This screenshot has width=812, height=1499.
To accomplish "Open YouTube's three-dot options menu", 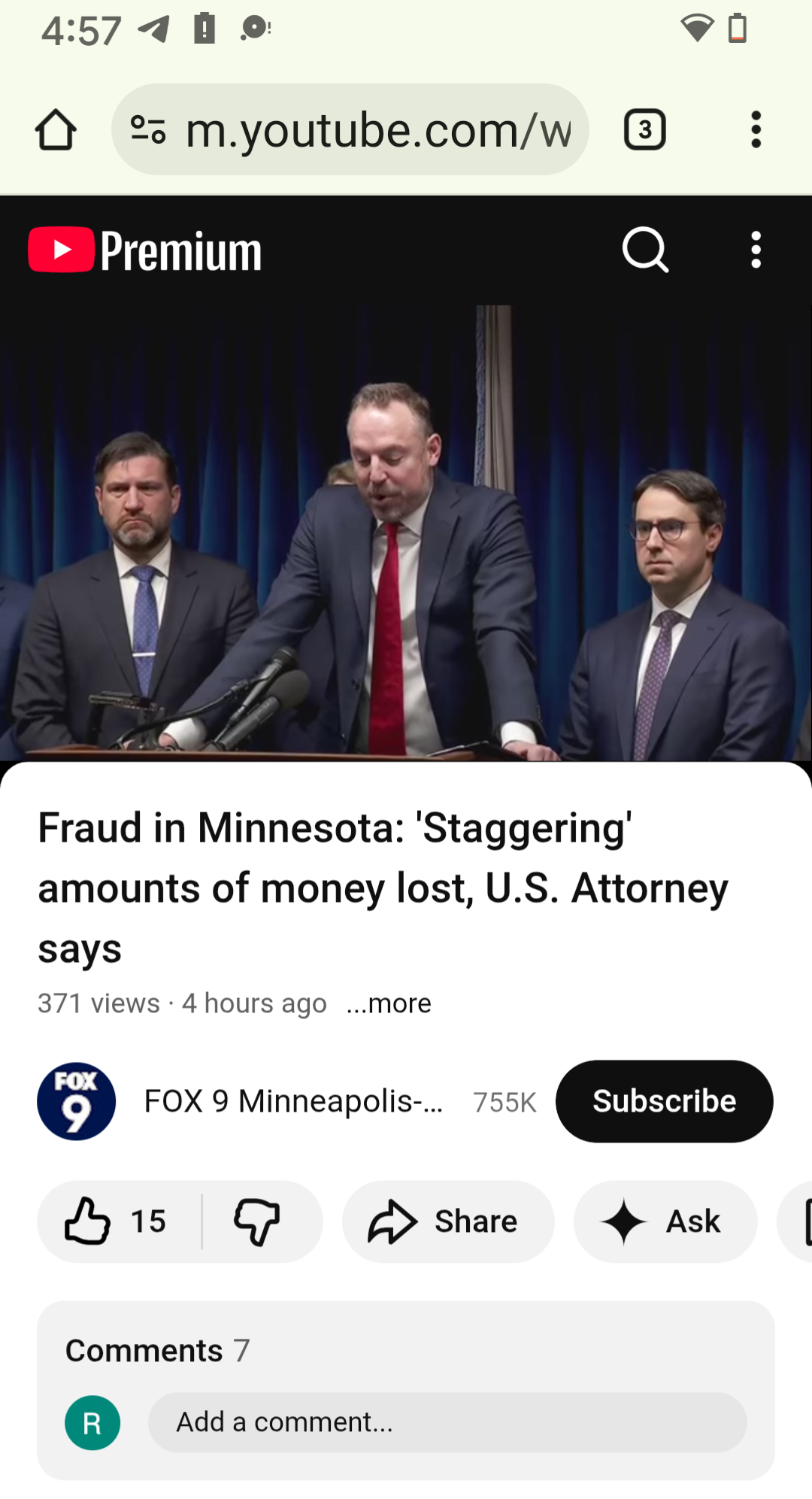I will 756,250.
